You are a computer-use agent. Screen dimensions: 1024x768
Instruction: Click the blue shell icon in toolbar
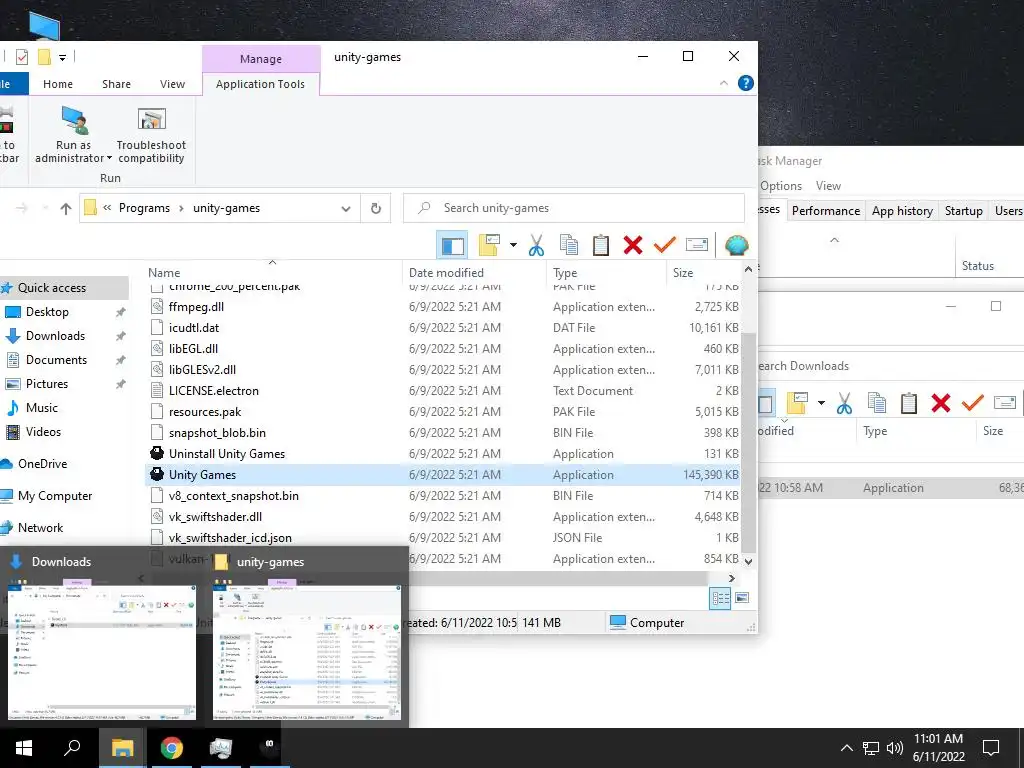(737, 245)
